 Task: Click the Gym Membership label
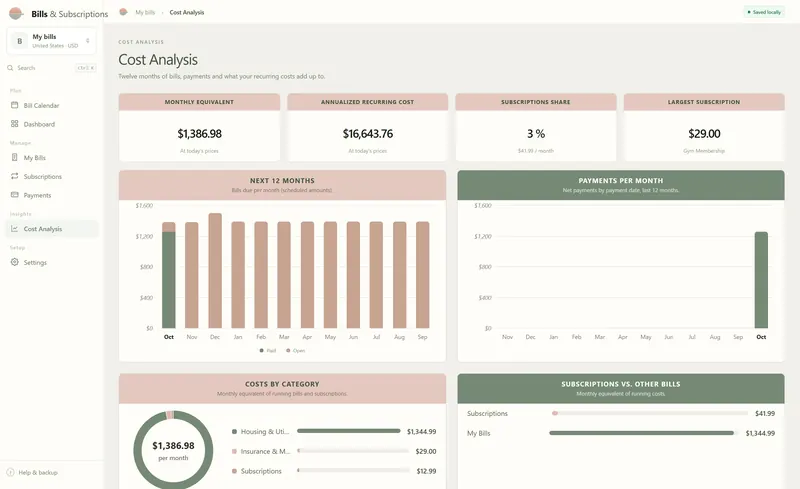pyautogui.click(x=704, y=151)
